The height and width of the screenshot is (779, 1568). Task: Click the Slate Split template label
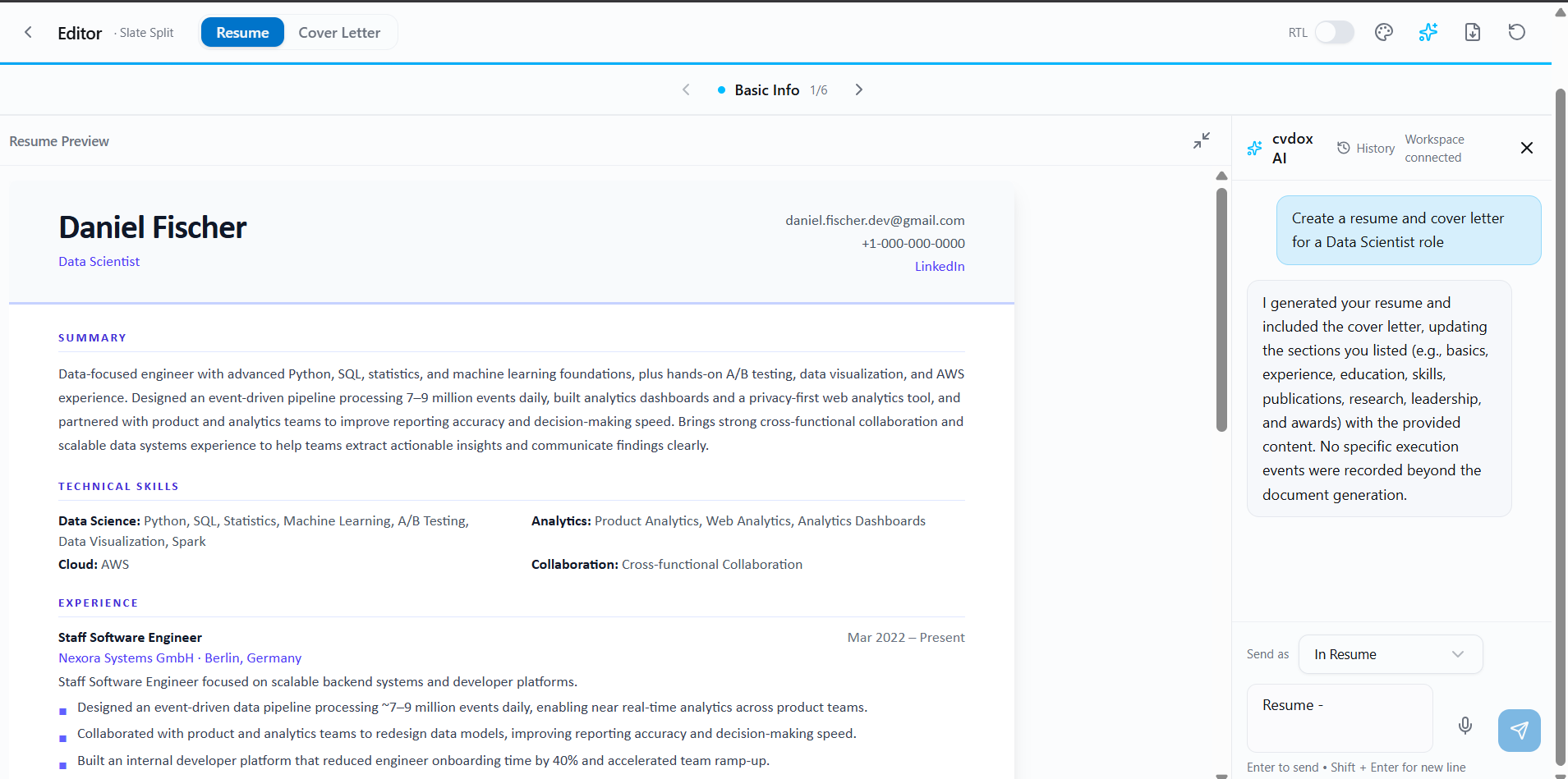tap(146, 33)
